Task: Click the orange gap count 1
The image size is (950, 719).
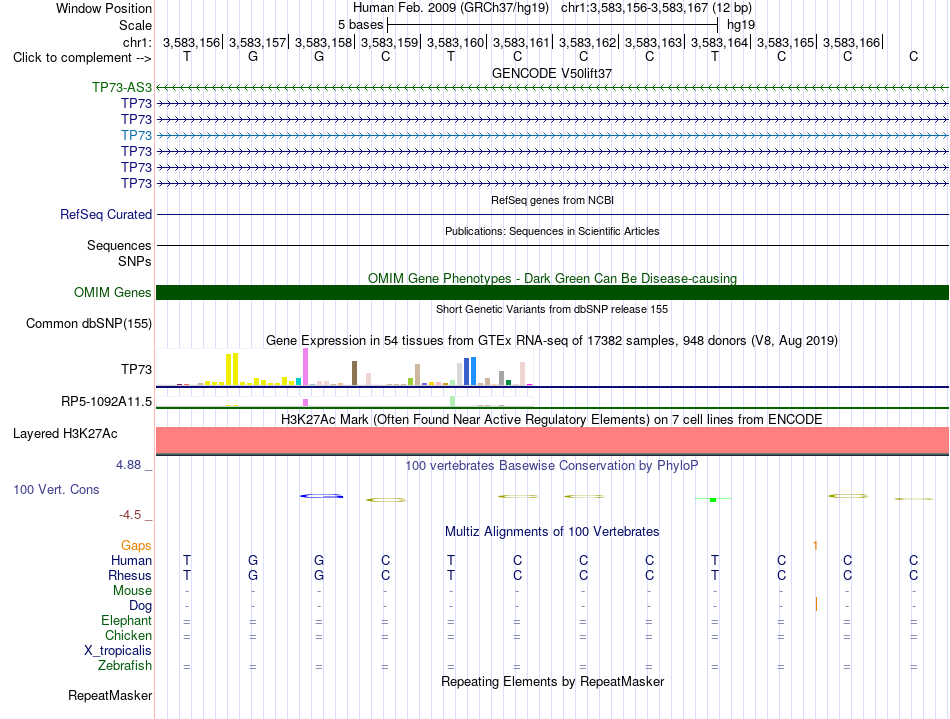Action: 815,546
